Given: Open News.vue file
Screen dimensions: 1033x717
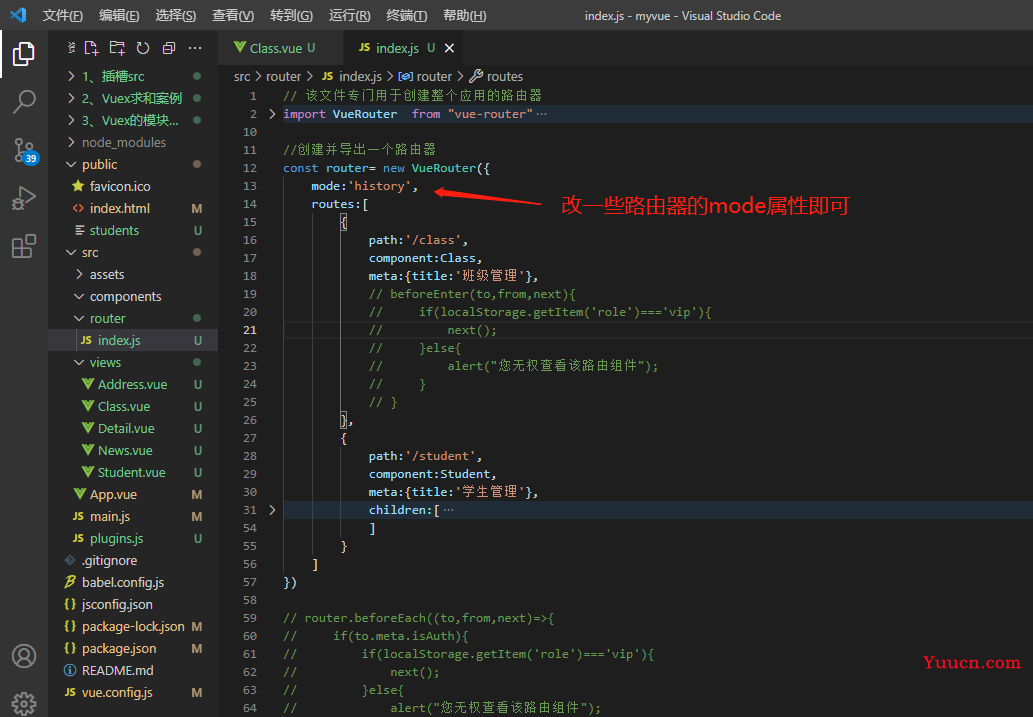Looking at the screenshot, I should (133, 451).
